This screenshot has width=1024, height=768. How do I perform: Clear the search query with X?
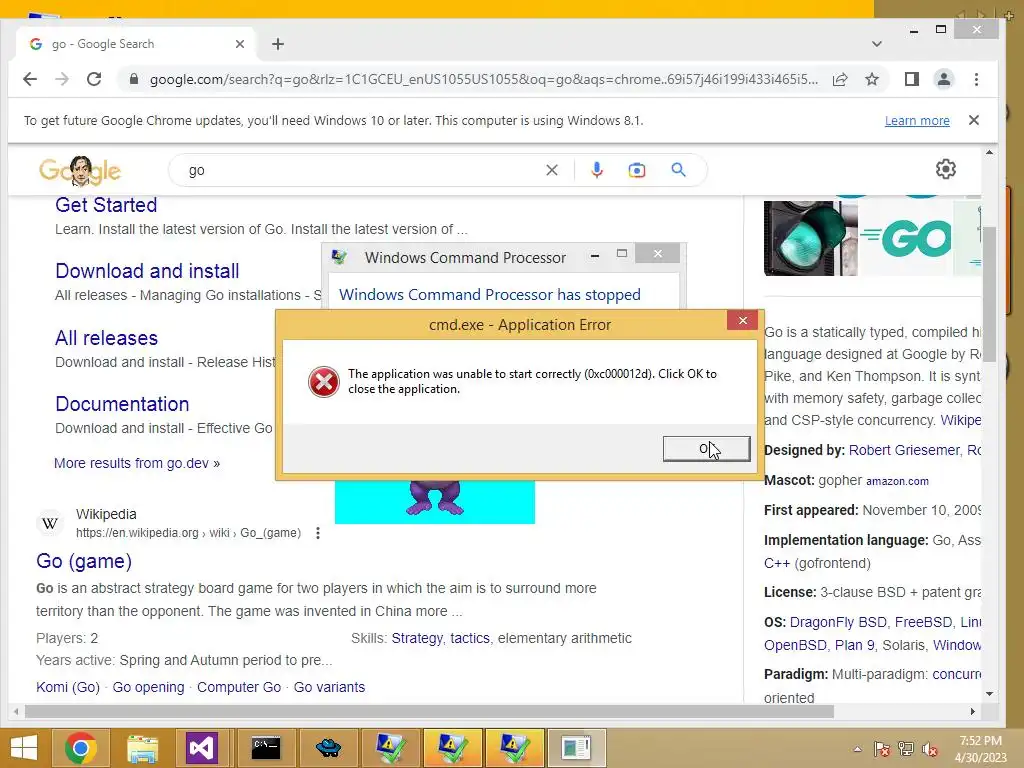pyautogui.click(x=552, y=170)
